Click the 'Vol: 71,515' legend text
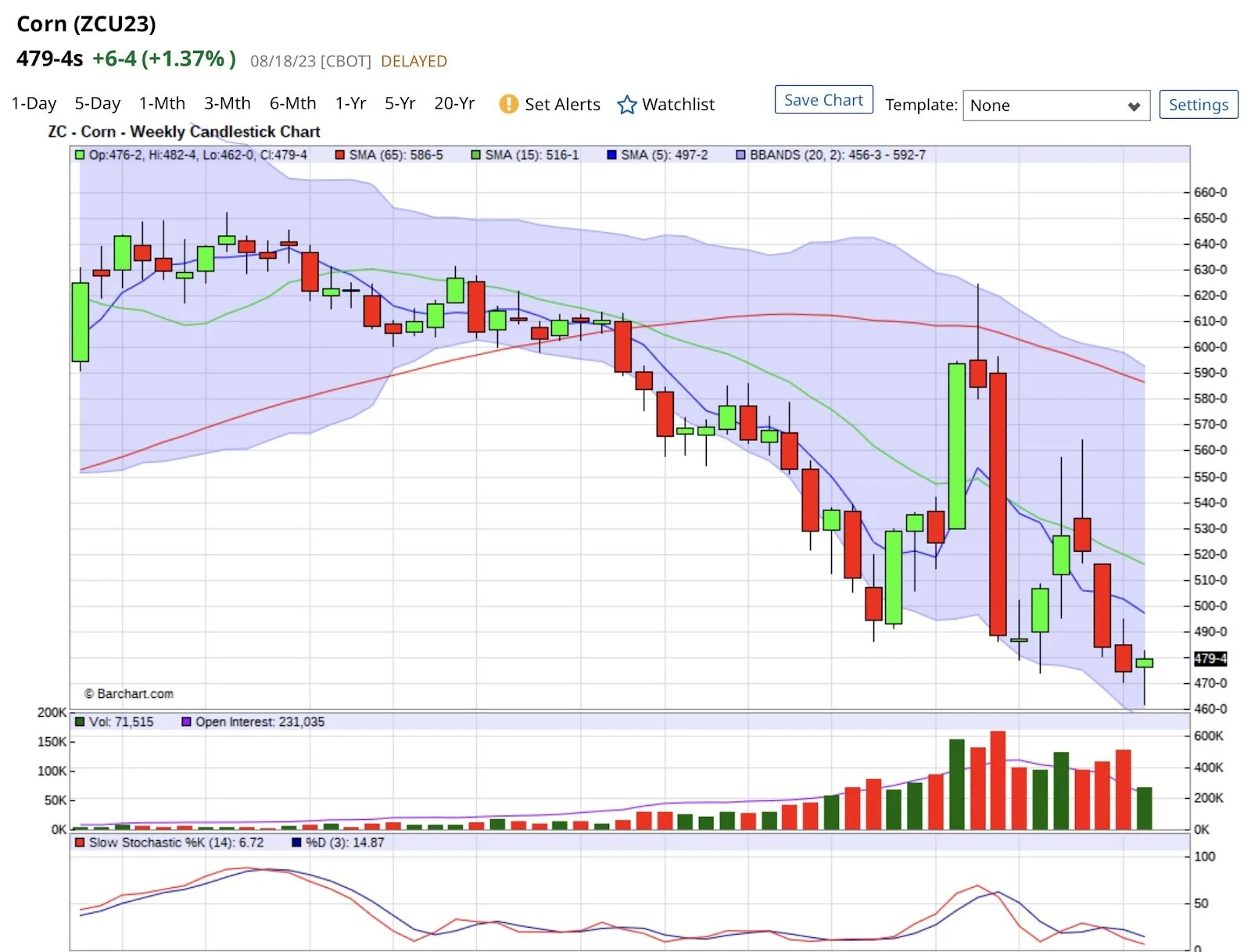Image resolution: width=1251 pixels, height=952 pixels. tap(121, 721)
